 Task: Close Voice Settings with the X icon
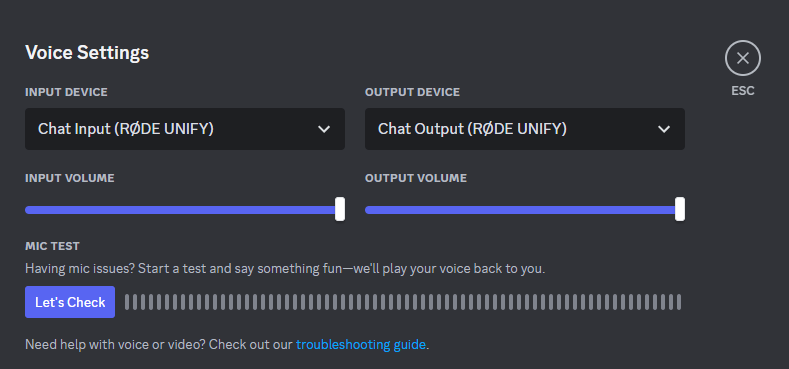tap(742, 58)
